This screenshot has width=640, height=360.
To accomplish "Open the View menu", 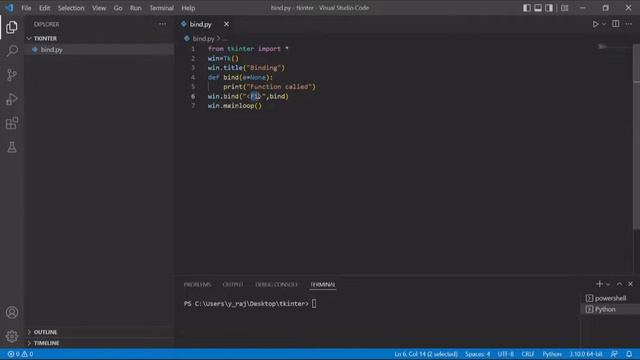I will 99,8.
